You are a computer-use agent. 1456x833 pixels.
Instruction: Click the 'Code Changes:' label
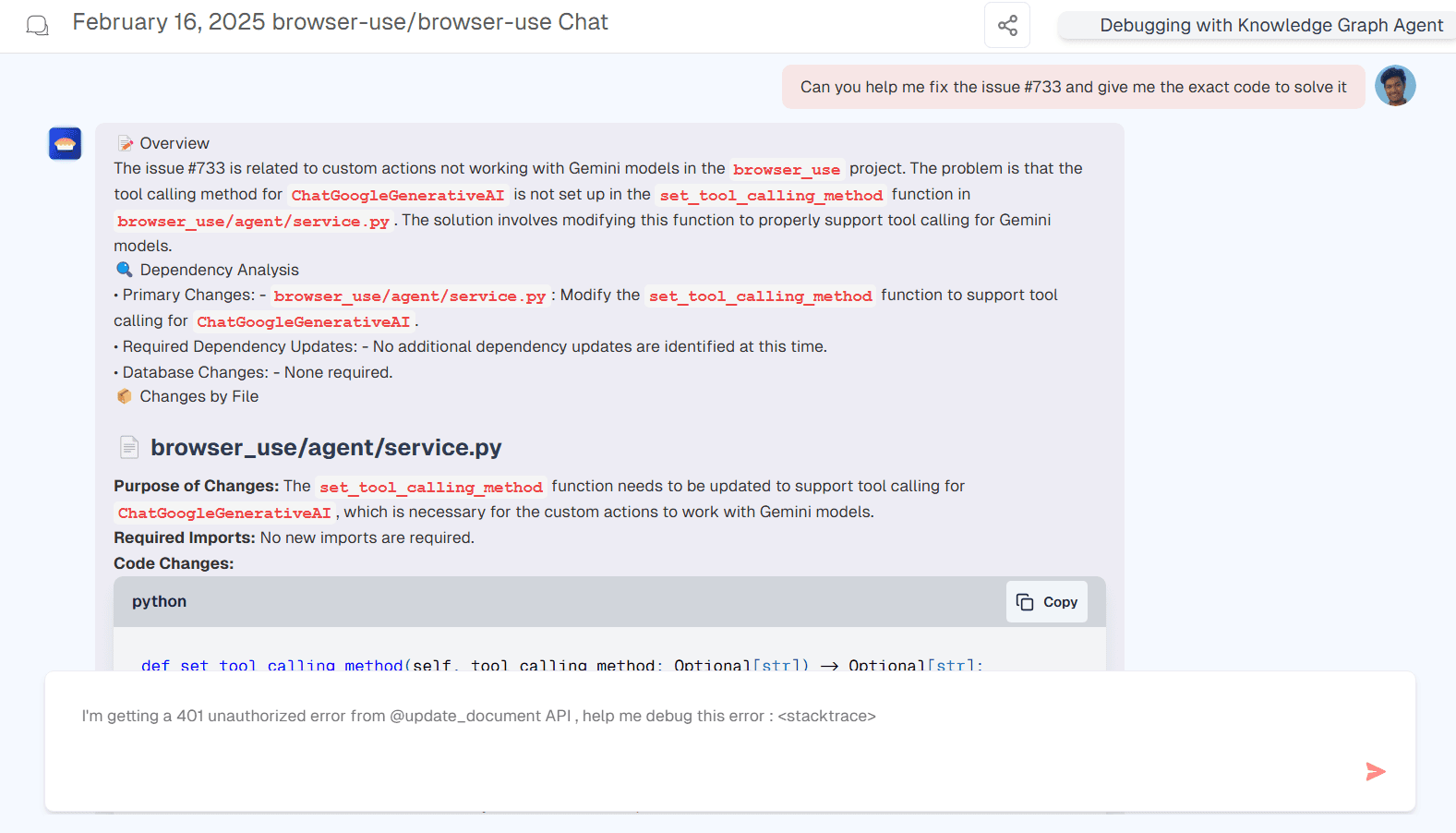point(174,563)
